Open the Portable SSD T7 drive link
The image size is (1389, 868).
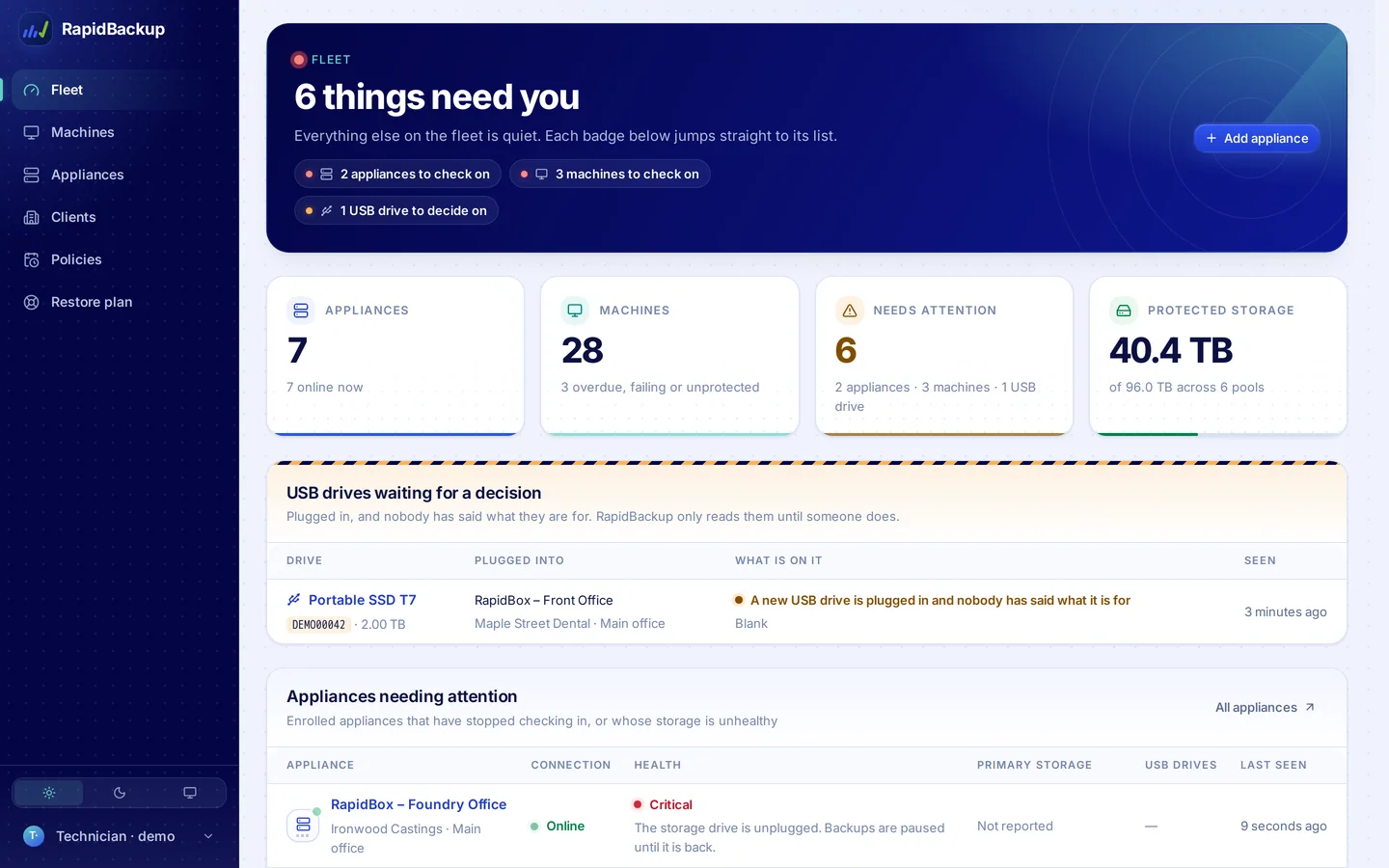click(x=362, y=600)
